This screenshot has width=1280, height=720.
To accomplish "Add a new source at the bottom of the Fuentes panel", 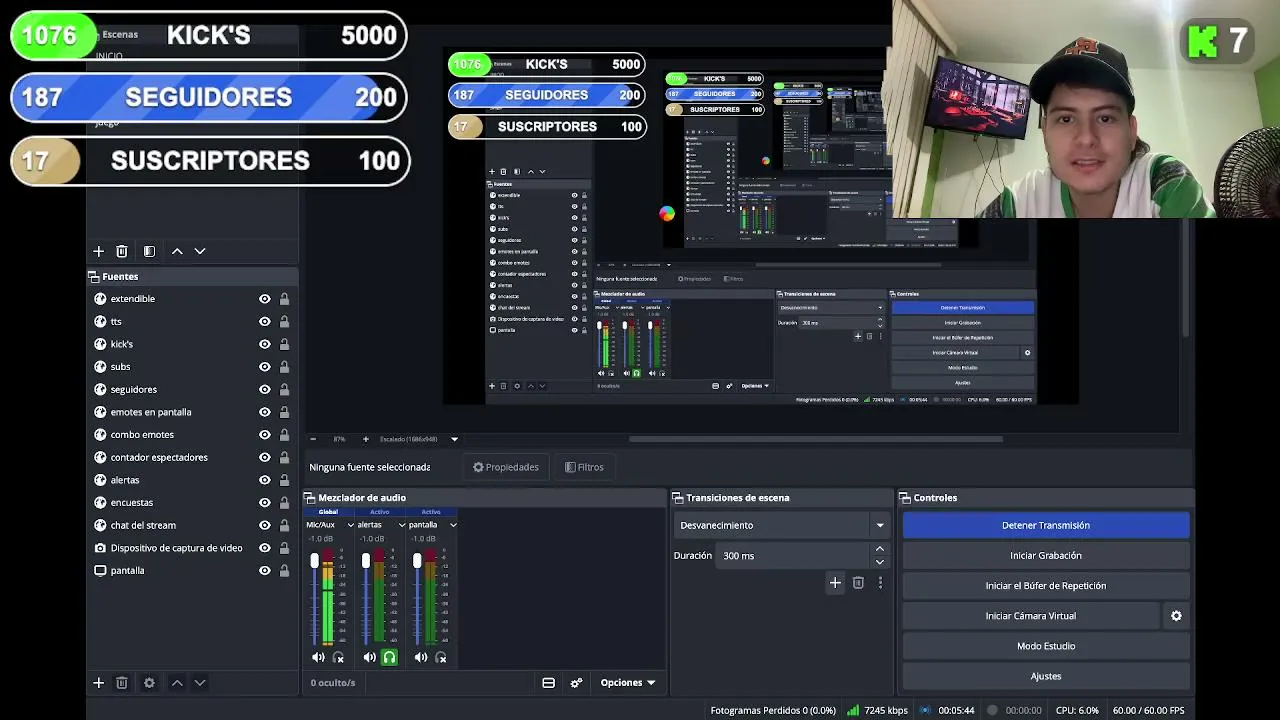I will pos(98,683).
